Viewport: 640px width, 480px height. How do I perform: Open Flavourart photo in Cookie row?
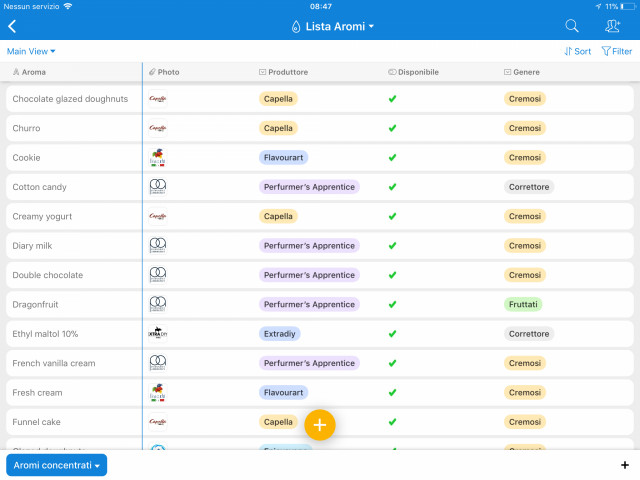158,158
